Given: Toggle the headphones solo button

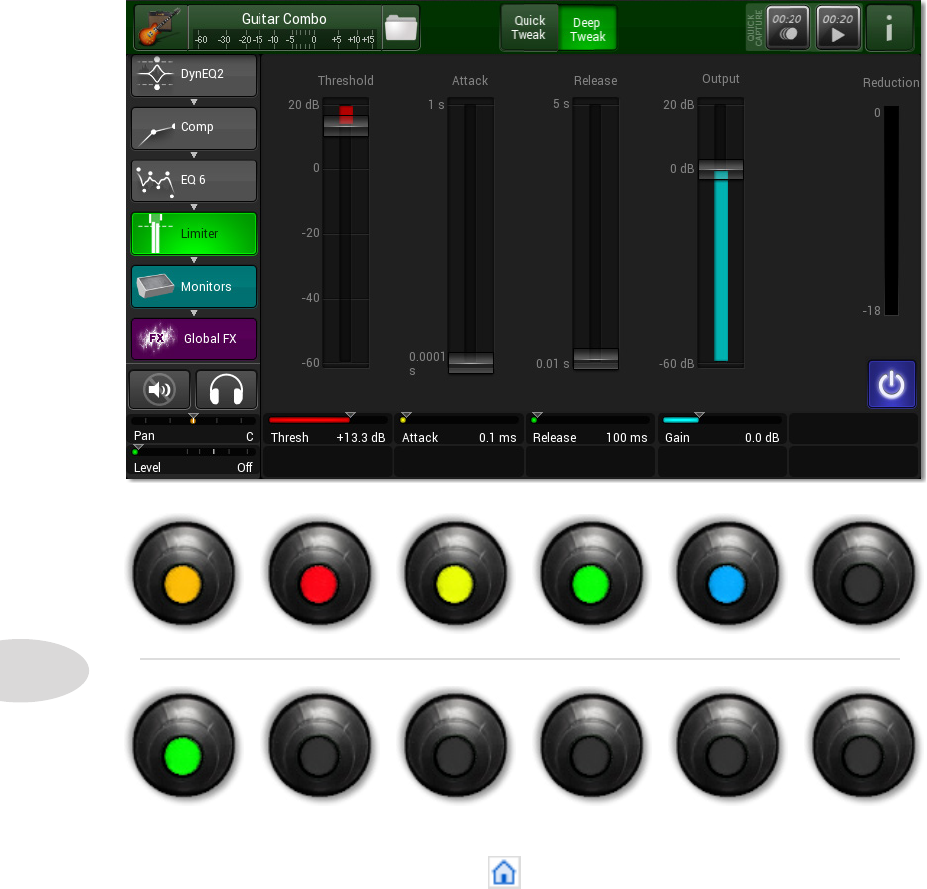Looking at the screenshot, I should tap(226, 390).
